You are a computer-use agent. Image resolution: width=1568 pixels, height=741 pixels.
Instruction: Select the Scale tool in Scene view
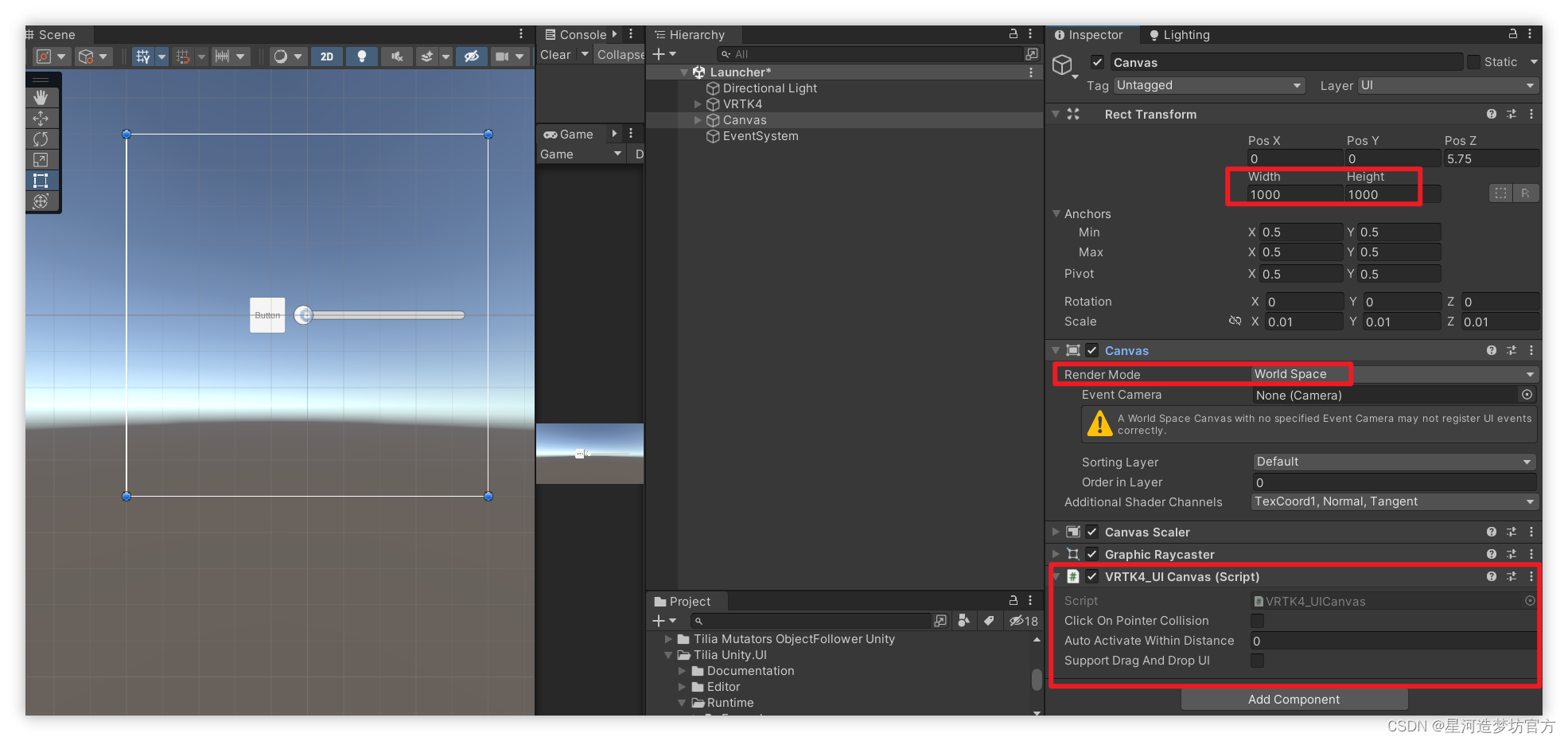(41, 160)
